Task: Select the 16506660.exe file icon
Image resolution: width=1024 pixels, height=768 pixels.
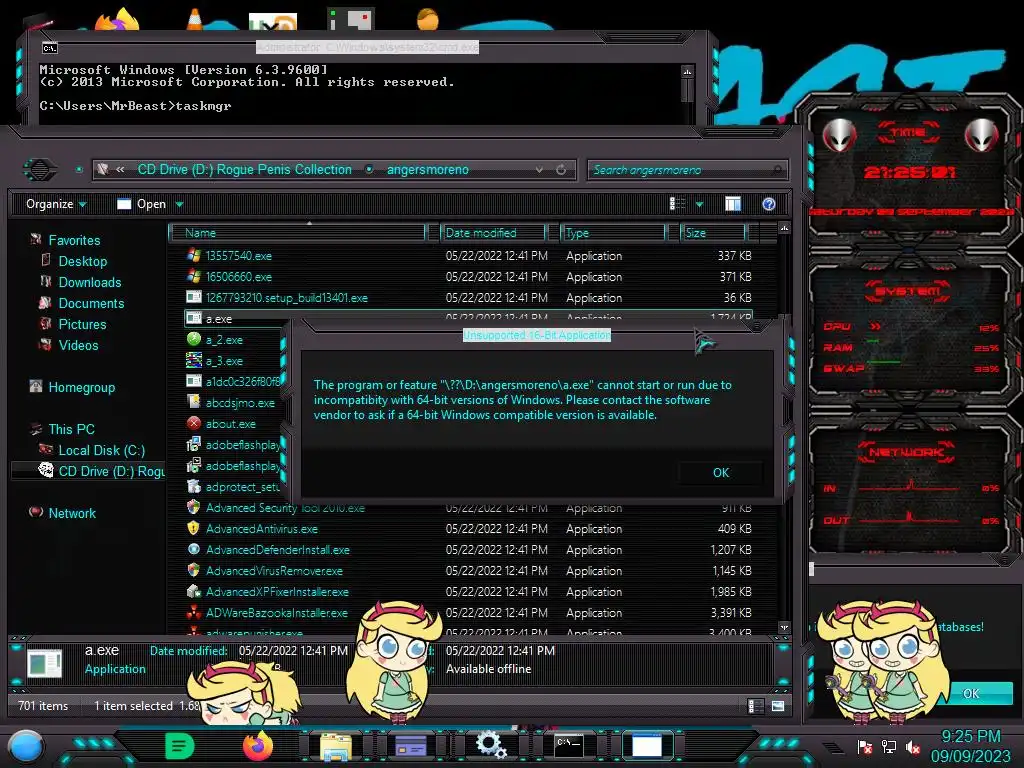Action: 193,276
